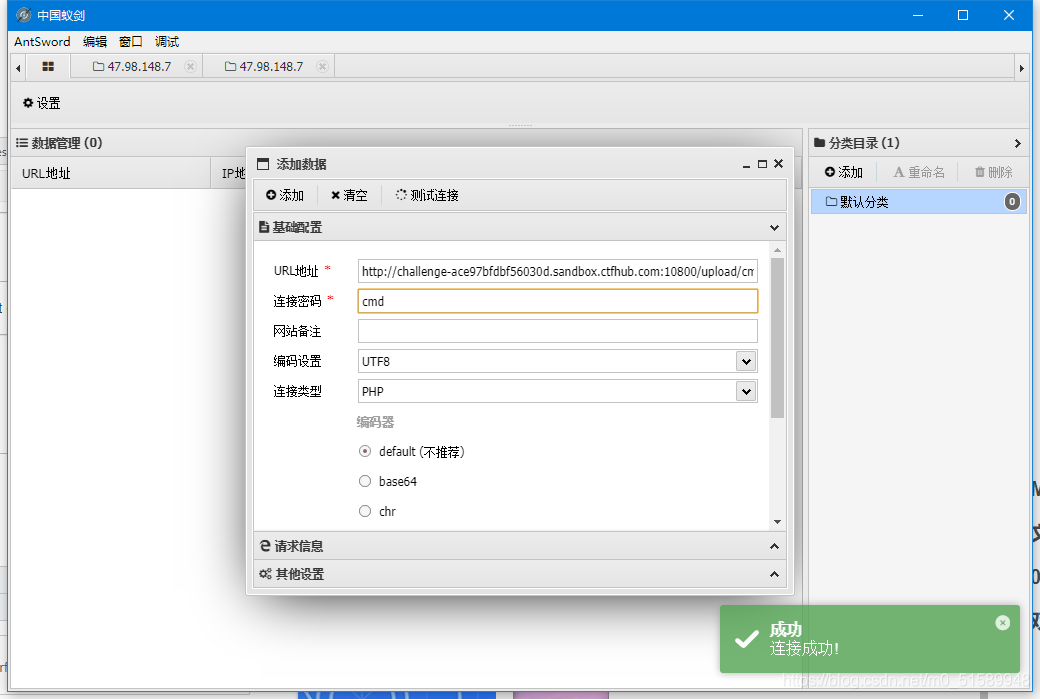The width and height of the screenshot is (1040, 699).
Task: Collapse the 基础配置 section chevron
Action: coord(774,227)
